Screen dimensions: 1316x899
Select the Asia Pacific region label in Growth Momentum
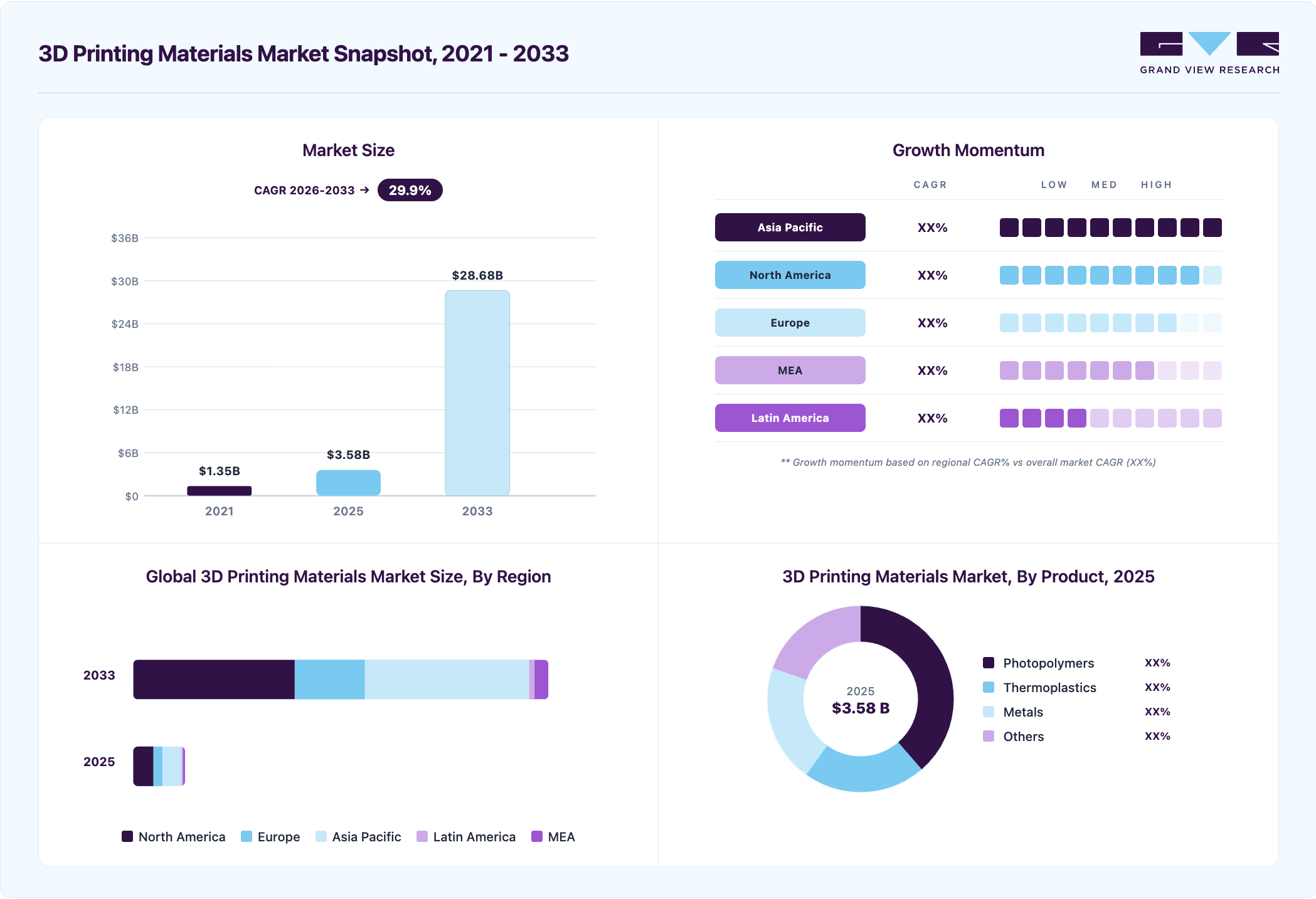coord(790,227)
